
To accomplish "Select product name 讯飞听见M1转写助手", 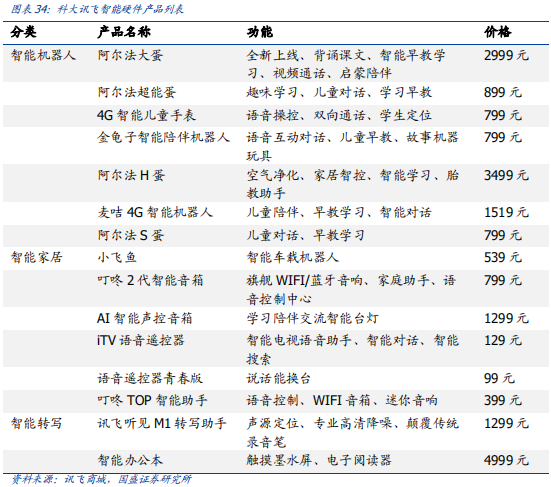I will point(162,423).
